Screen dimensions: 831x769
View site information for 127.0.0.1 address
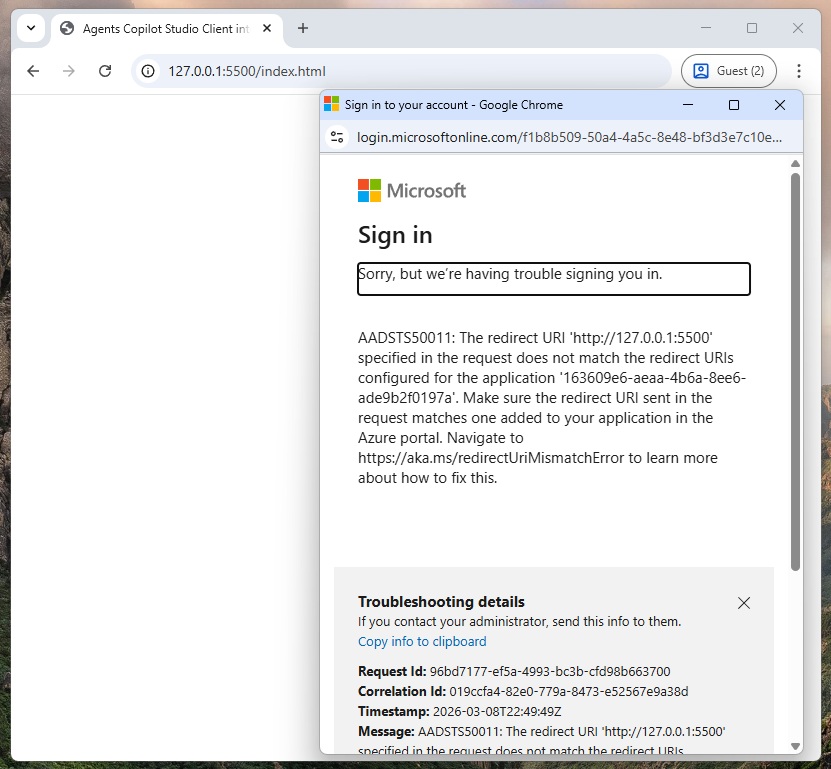point(149,71)
